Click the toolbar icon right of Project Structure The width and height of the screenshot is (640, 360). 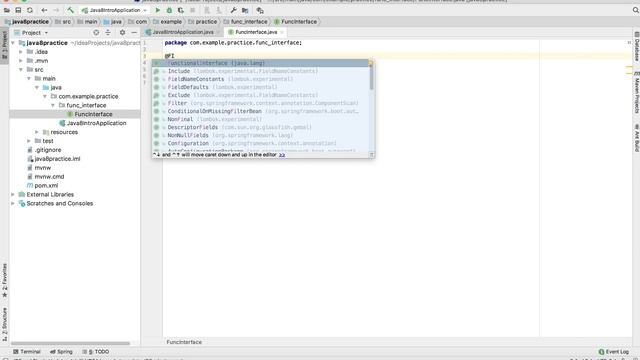click(260, 10)
